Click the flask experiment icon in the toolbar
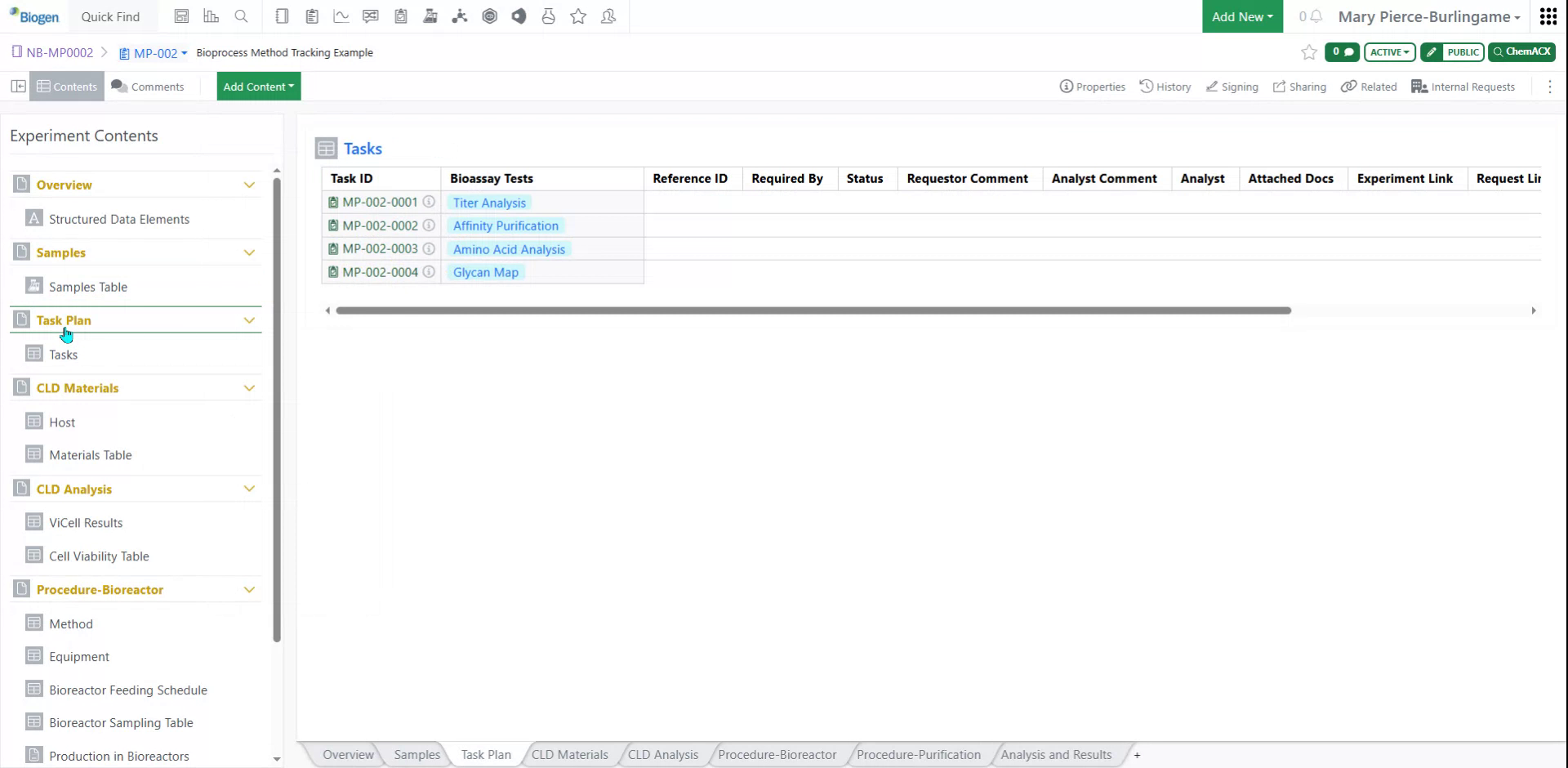 430,16
